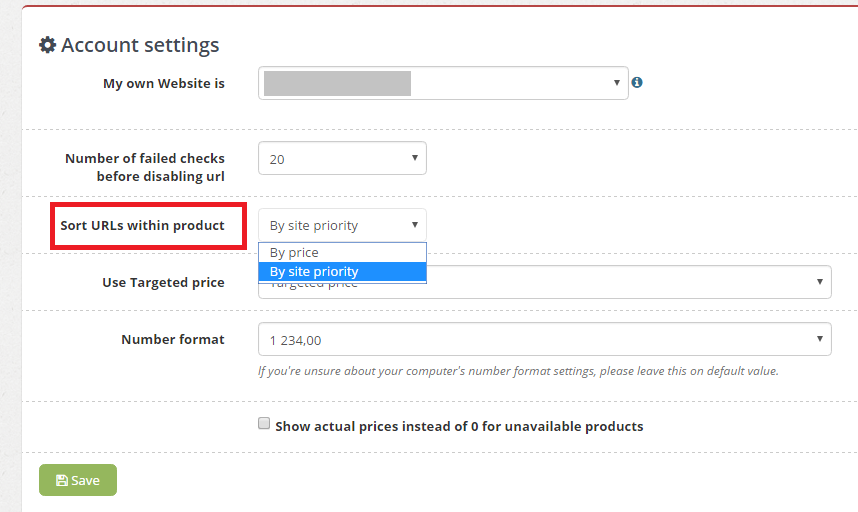Click the Show actual prices label text

click(459, 426)
